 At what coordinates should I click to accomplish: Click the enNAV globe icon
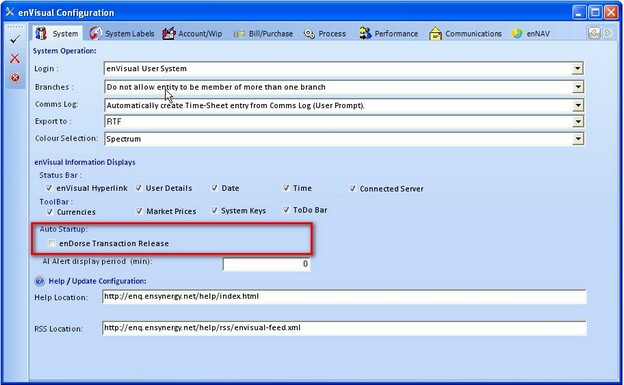(517, 34)
